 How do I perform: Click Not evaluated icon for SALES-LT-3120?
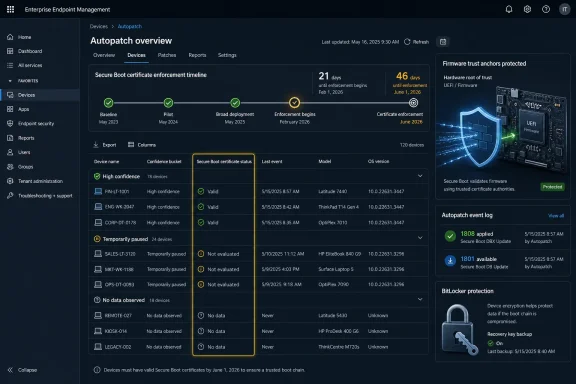201,254
